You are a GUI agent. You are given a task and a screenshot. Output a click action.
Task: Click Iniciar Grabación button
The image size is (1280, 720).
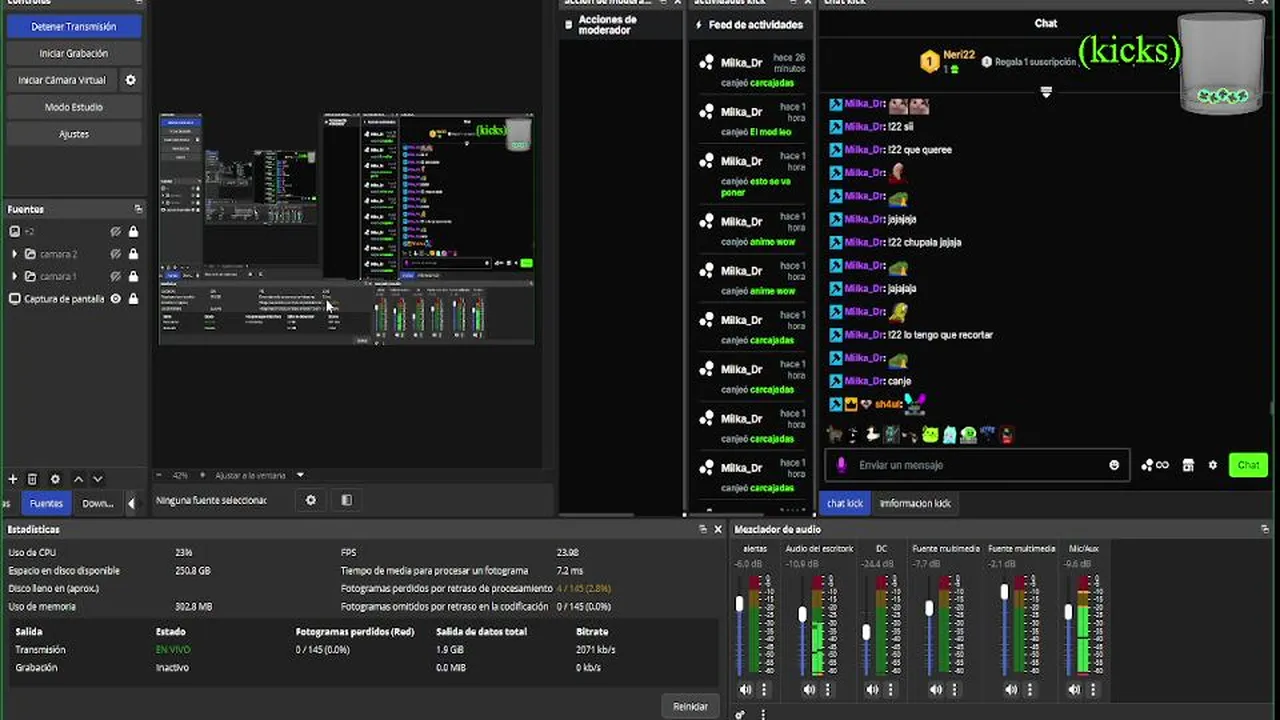74,53
